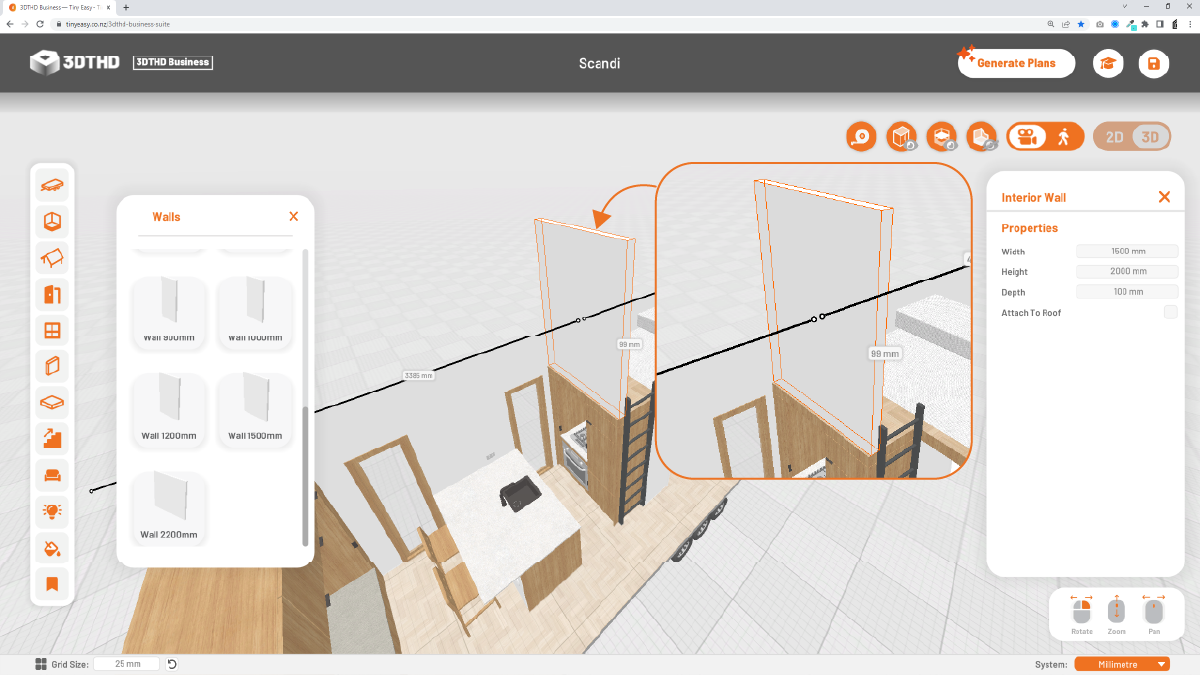Bookmark page with star icon
Screen dimensions: 1200x675
(x=1081, y=23)
